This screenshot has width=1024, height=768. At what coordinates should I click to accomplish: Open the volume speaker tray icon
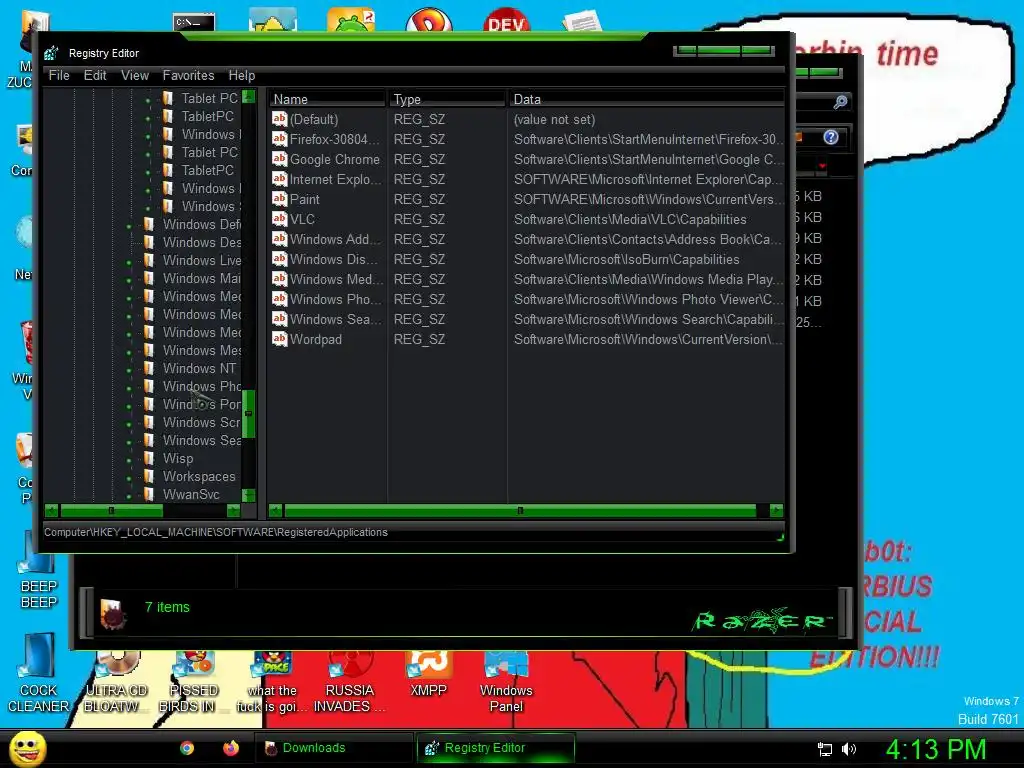coord(848,749)
